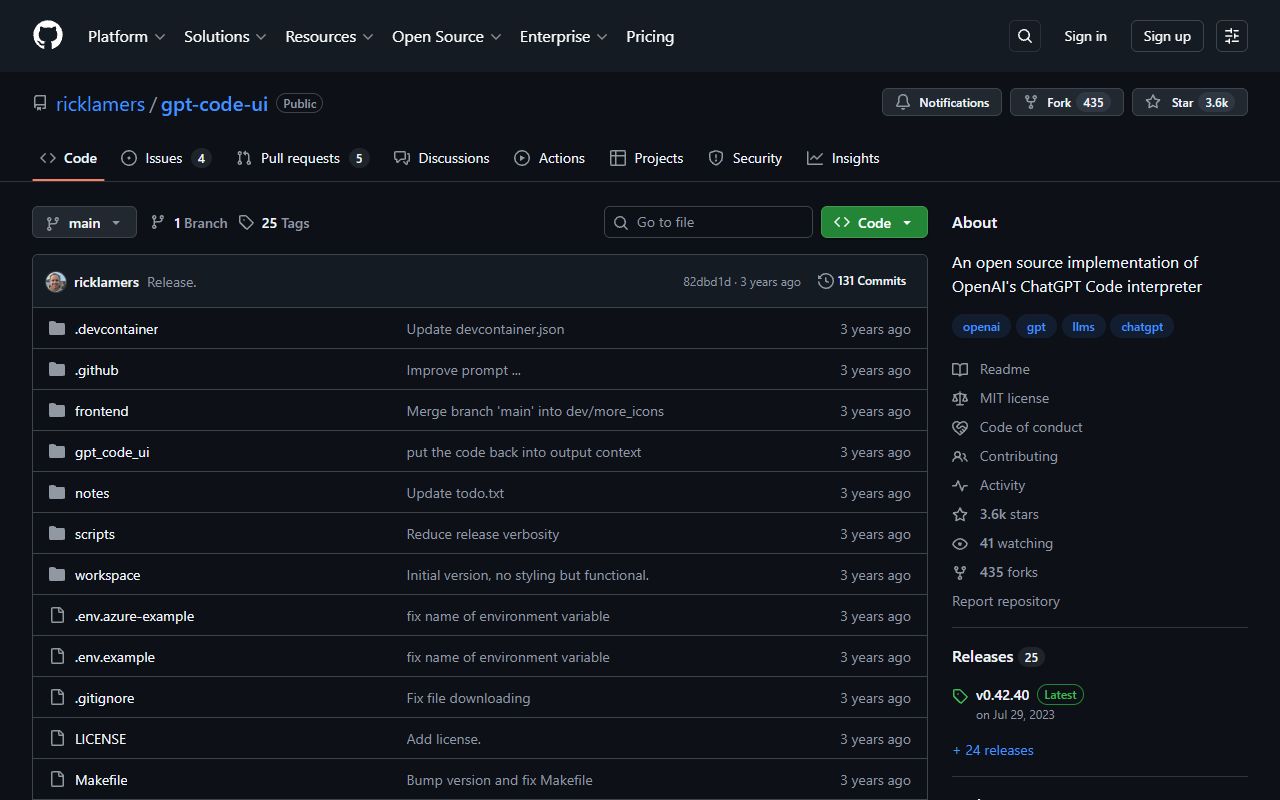Click the Go to file input field
This screenshot has height=800, width=1280.
click(x=708, y=221)
